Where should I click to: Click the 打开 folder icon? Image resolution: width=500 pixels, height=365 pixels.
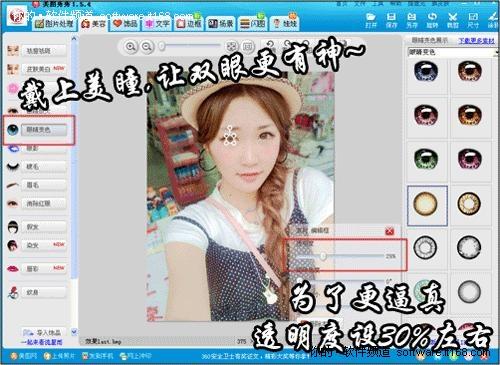click(x=371, y=20)
